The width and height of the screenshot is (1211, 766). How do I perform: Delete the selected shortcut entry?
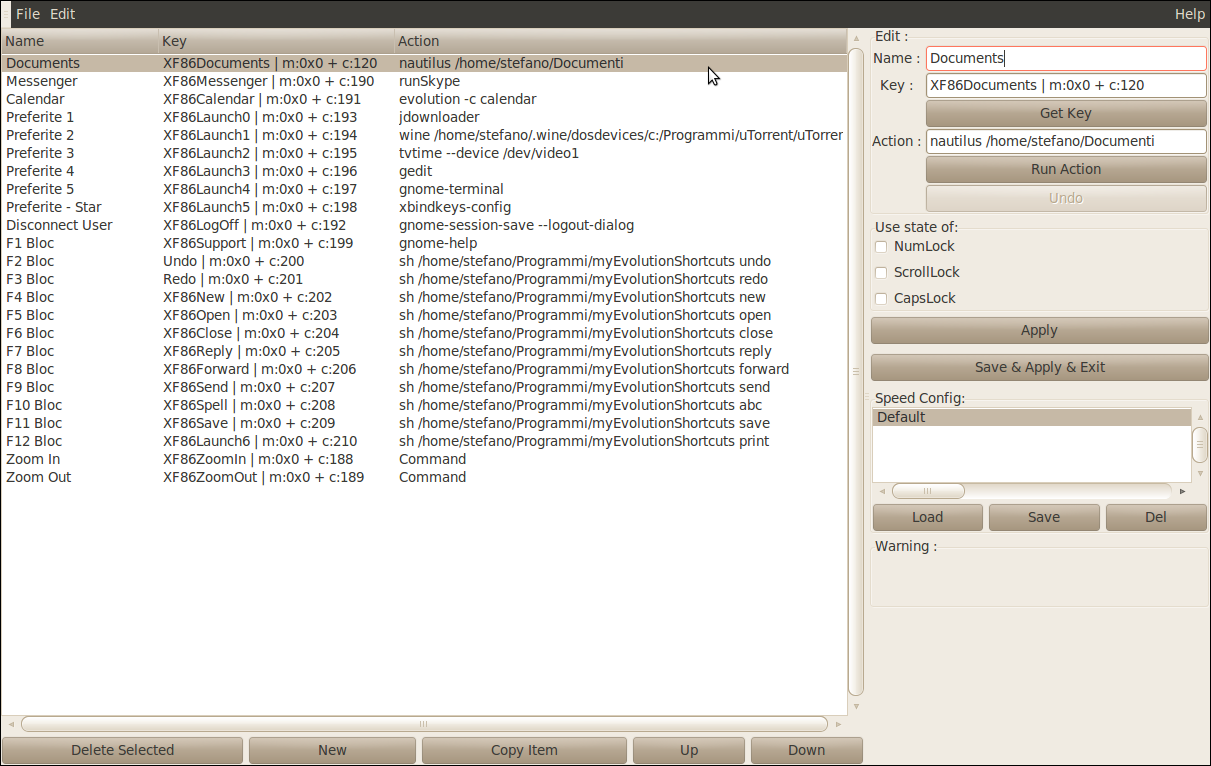(x=122, y=750)
